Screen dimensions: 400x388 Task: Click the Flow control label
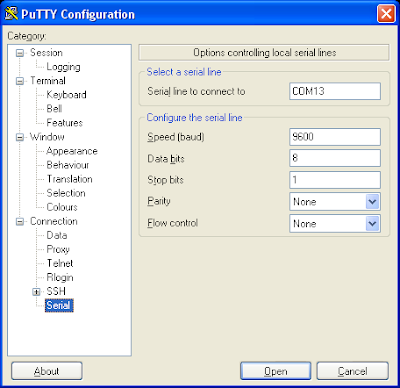point(173,223)
